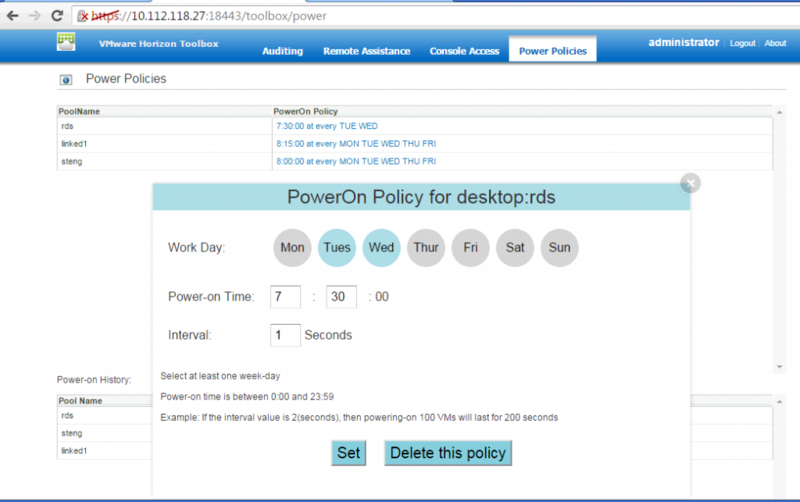Deselect the Tues work day
The width and height of the screenshot is (800, 502).
coord(337,247)
